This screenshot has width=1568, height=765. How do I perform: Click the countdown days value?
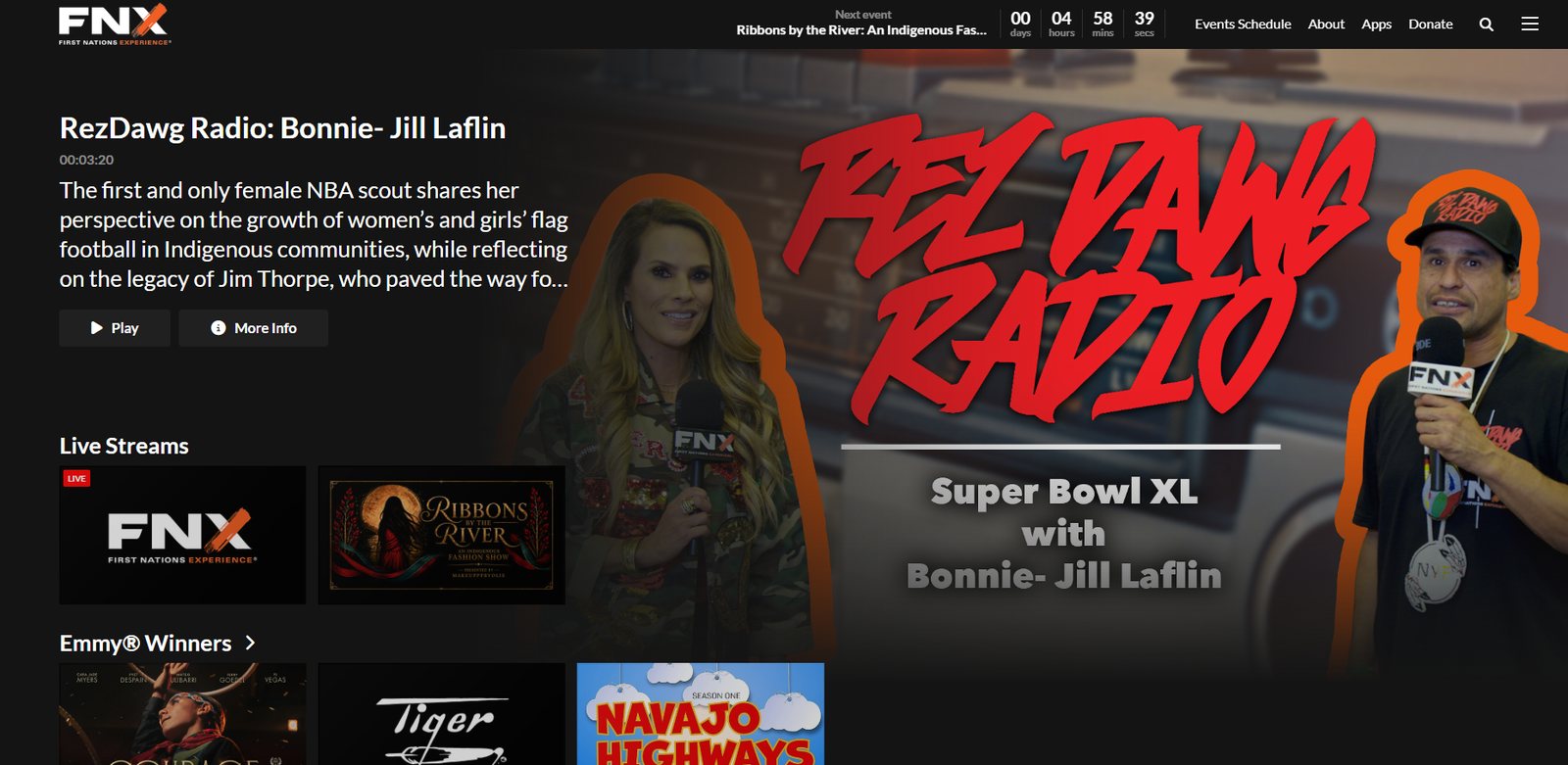(1020, 19)
